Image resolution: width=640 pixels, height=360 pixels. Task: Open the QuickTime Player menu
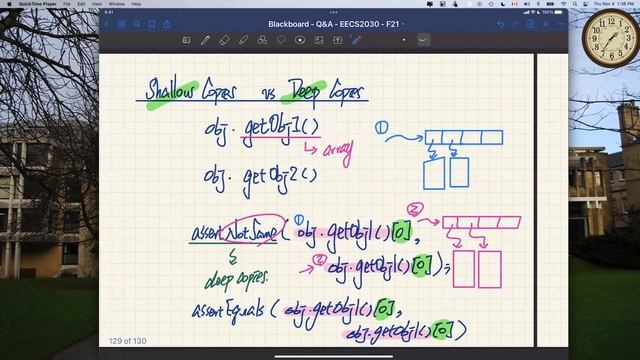click(38, 4)
